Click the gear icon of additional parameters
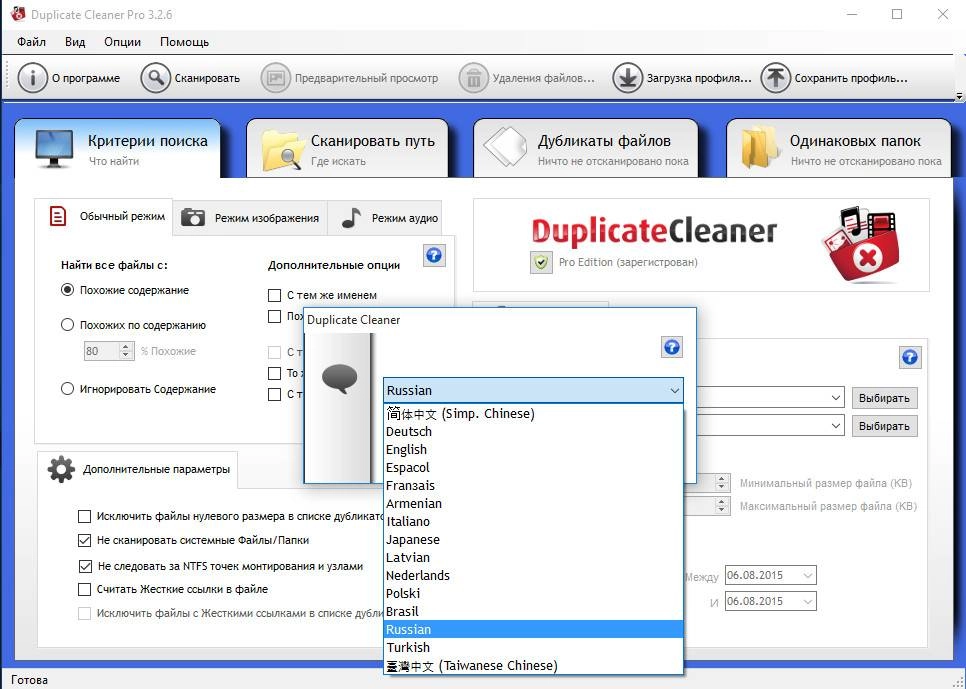The image size is (966, 689). (x=61, y=470)
